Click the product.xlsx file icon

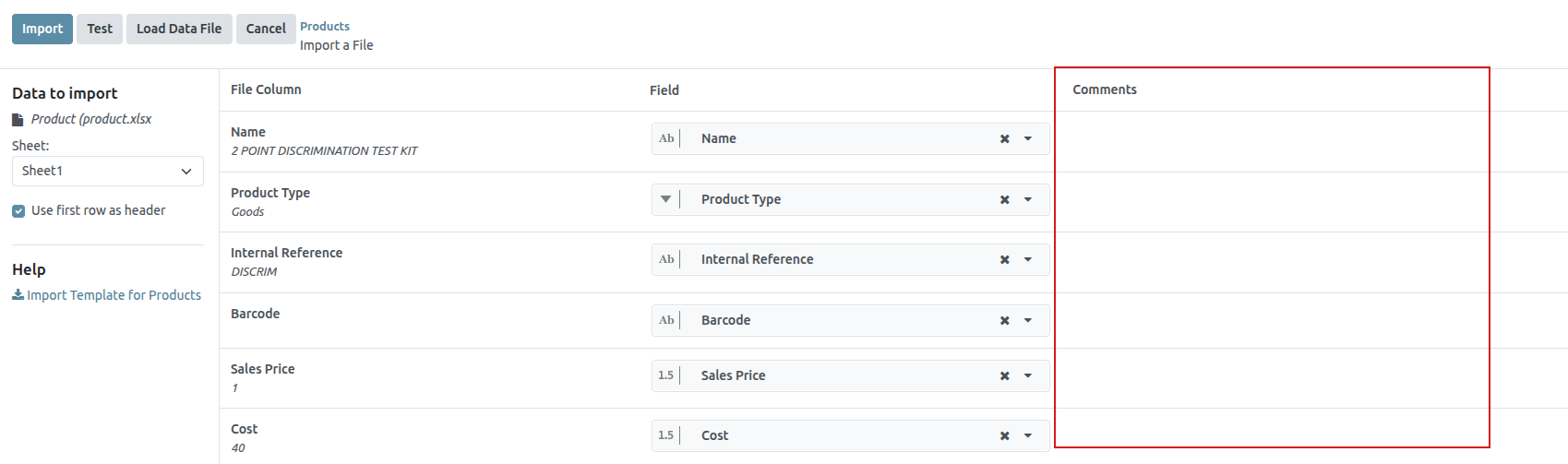[18, 120]
